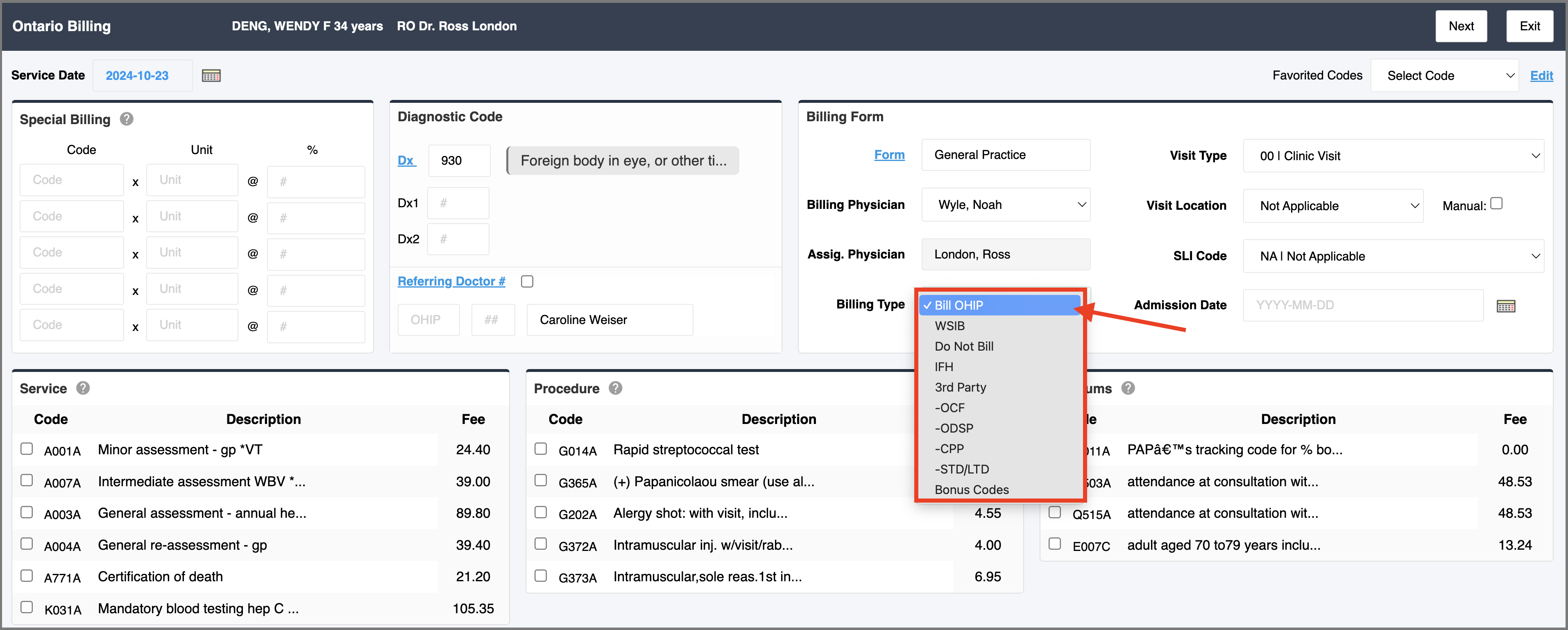
Task: Toggle the Manual checkbox
Action: click(1497, 203)
